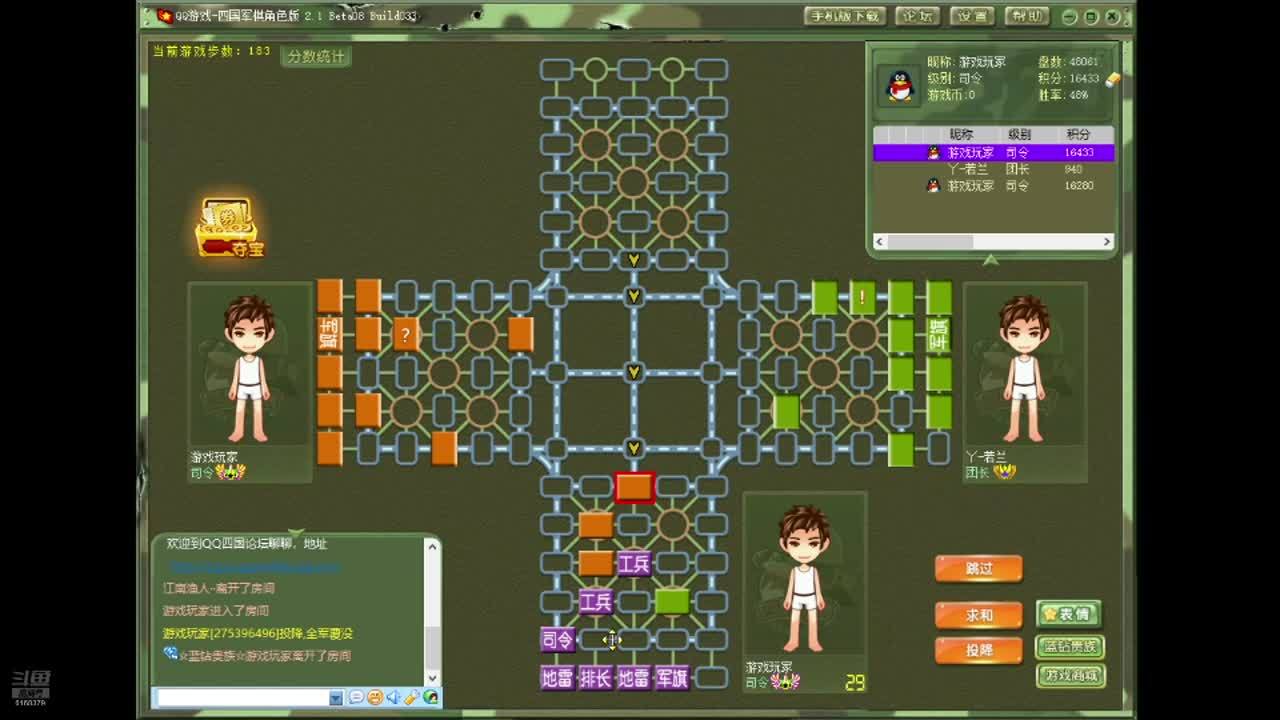Click the QQ penguin avatar in the profile panel

pyautogui.click(x=900, y=86)
